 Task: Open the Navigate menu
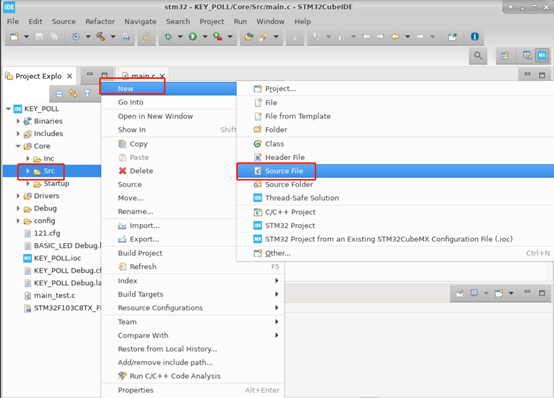140,22
